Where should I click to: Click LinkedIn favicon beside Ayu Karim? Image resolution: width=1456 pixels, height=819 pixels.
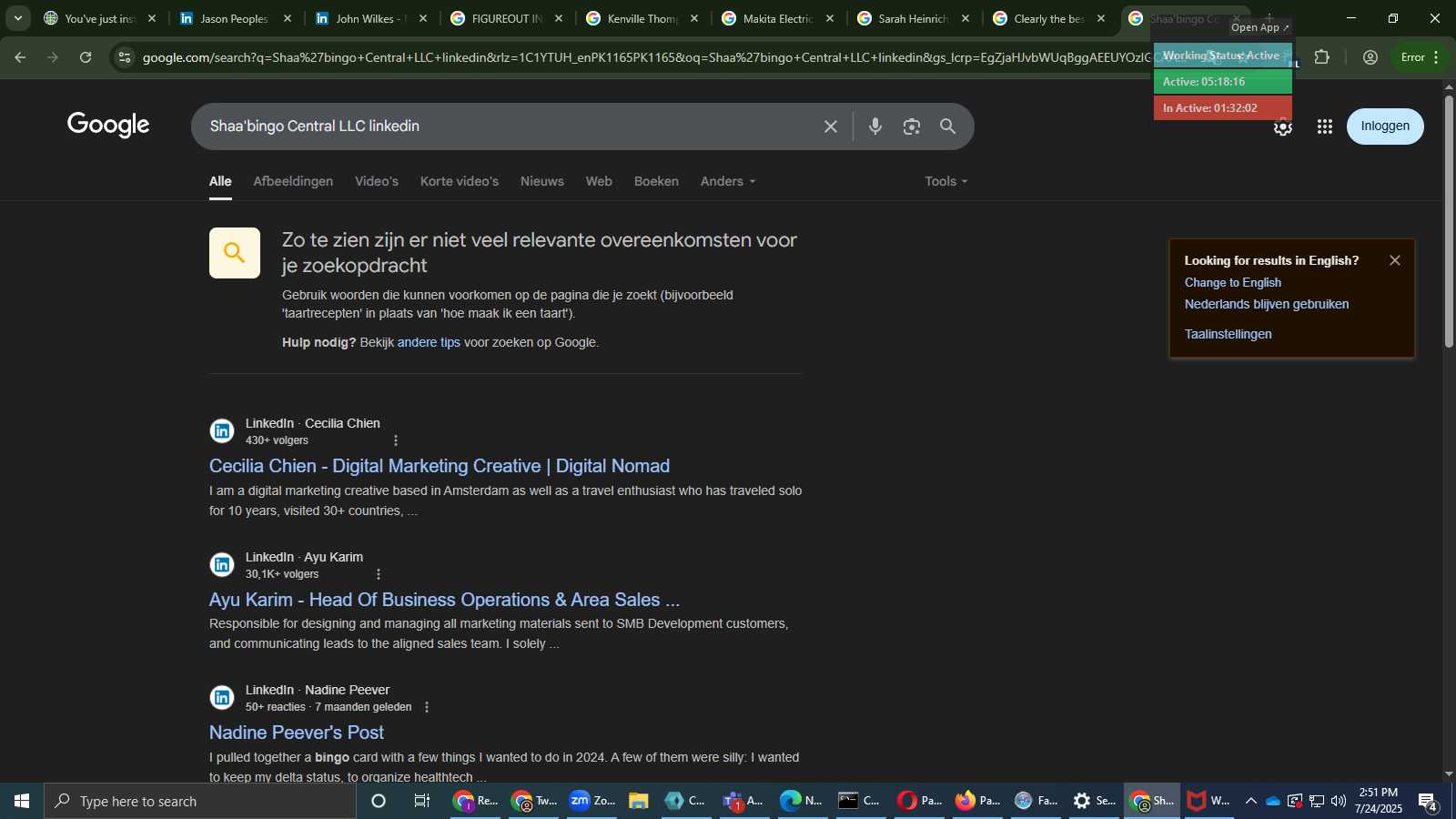pyautogui.click(x=222, y=565)
